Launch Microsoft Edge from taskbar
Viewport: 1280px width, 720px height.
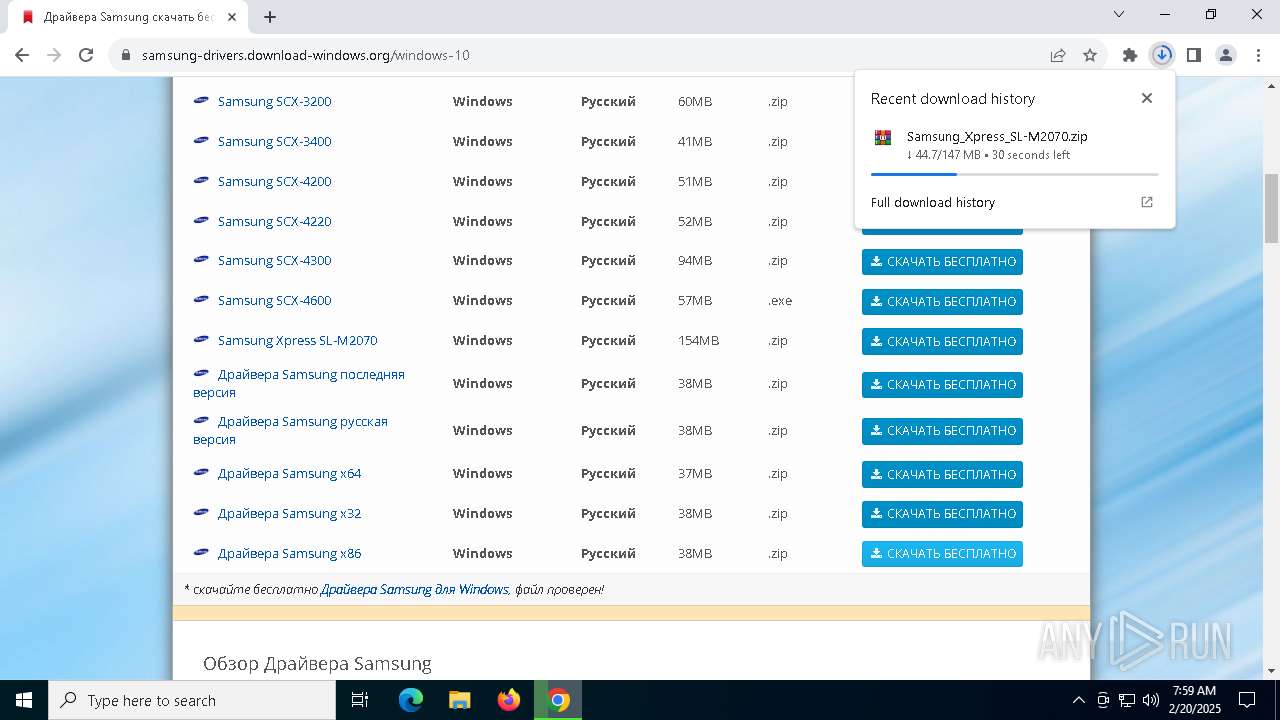(411, 700)
